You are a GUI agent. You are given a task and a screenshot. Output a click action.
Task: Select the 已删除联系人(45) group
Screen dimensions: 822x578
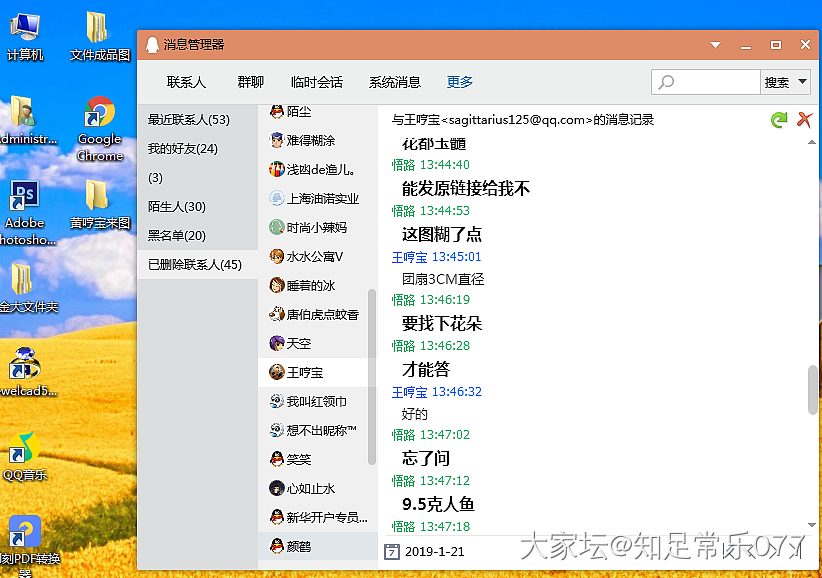coord(195,265)
